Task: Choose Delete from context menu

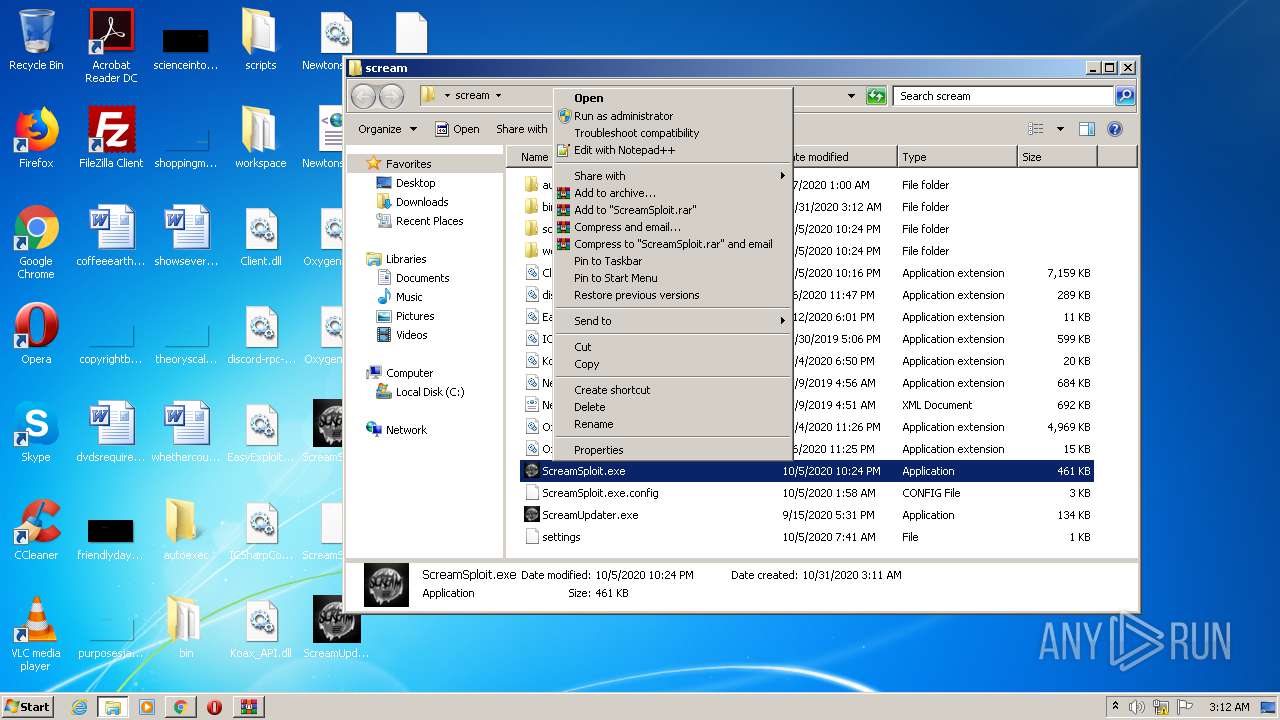Action: pos(673,407)
